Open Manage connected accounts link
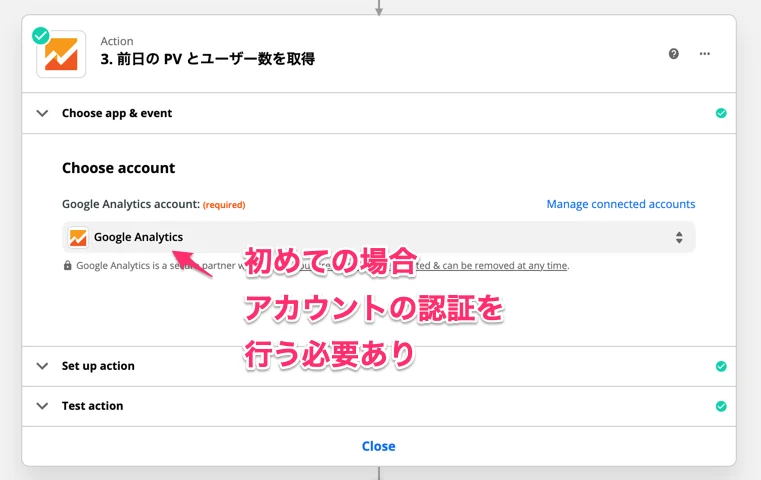This screenshot has height=480, width=761. point(621,204)
